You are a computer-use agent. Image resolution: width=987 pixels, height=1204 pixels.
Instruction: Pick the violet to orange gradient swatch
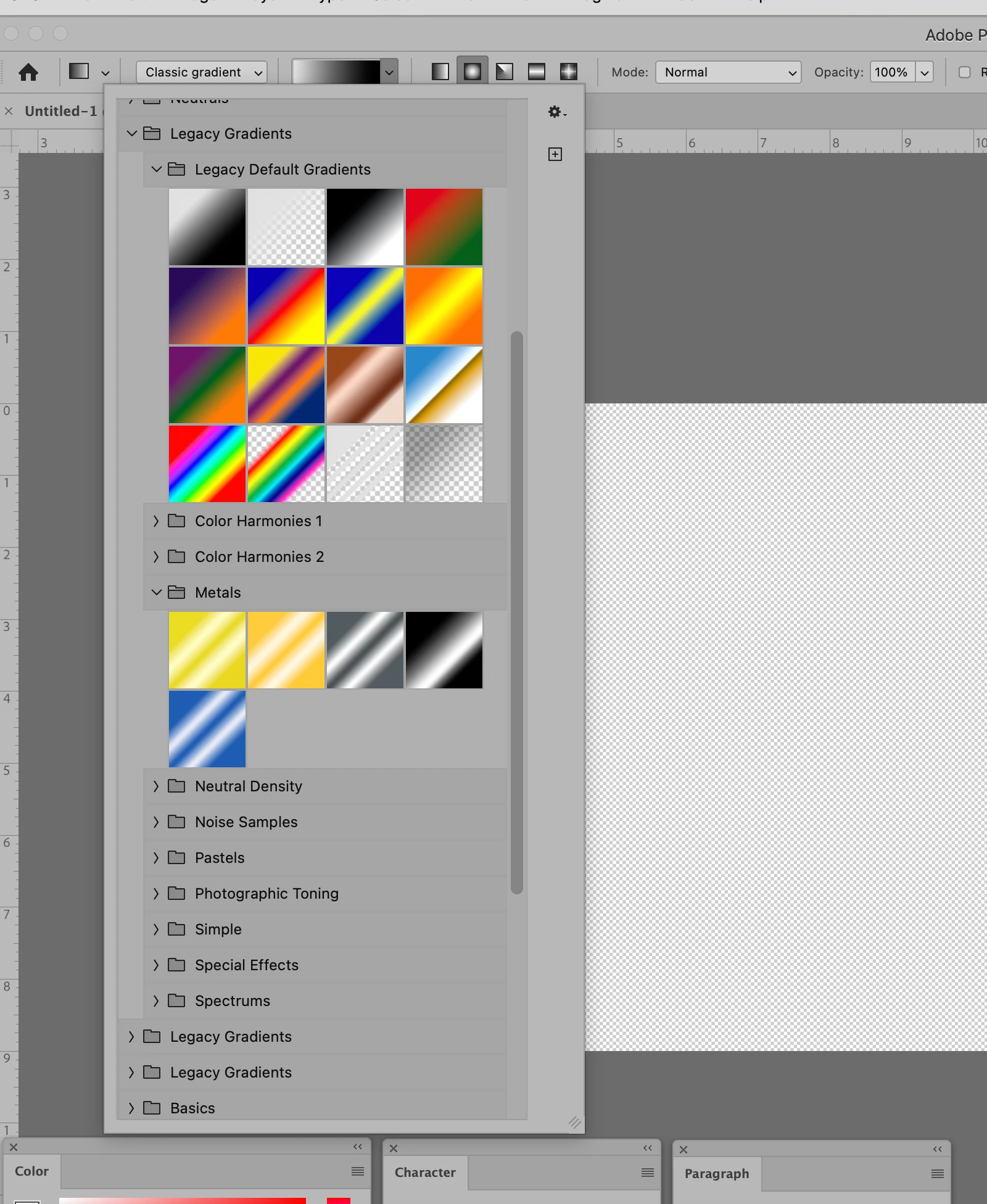pos(207,306)
